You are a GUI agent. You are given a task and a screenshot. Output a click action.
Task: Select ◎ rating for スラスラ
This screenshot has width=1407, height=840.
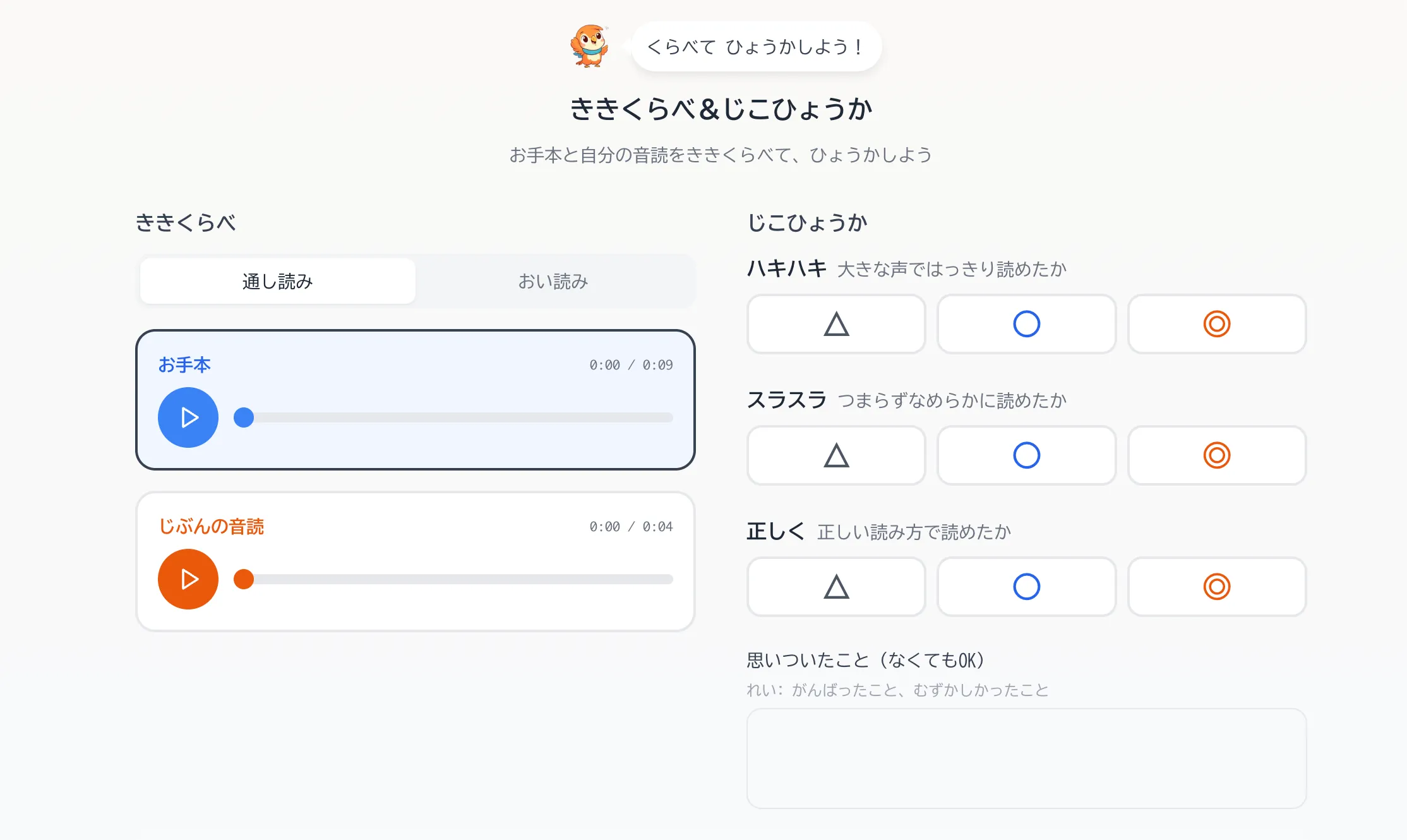(1216, 455)
